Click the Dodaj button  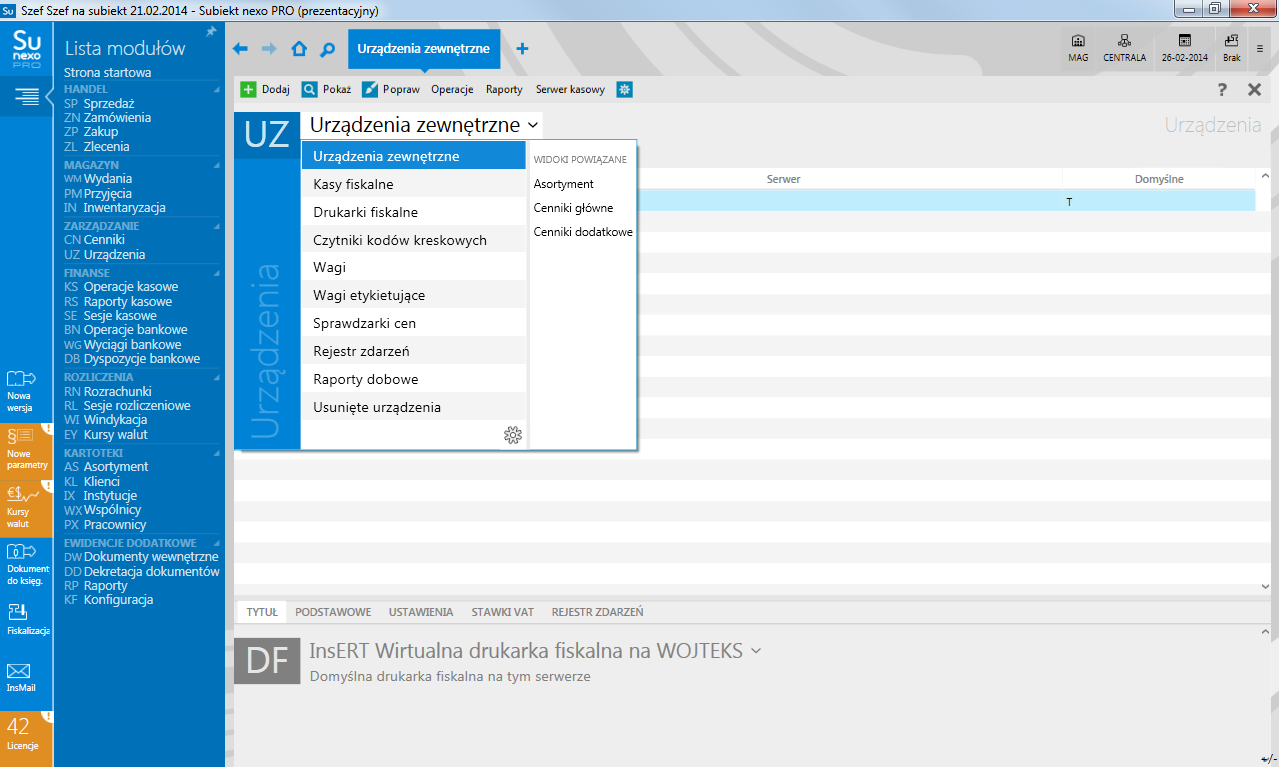pyautogui.click(x=265, y=89)
